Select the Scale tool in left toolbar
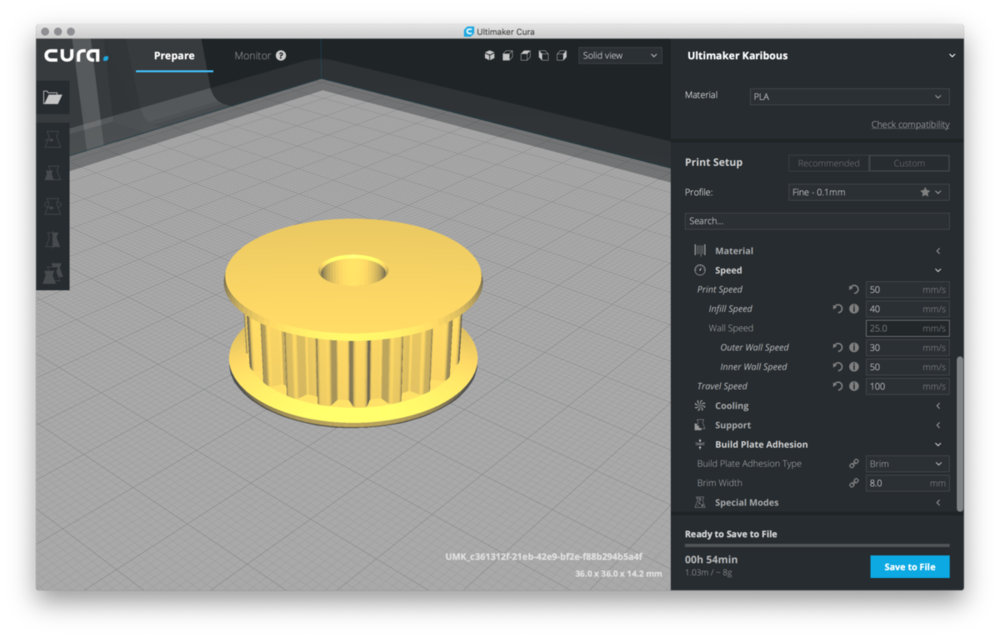 coord(52,173)
